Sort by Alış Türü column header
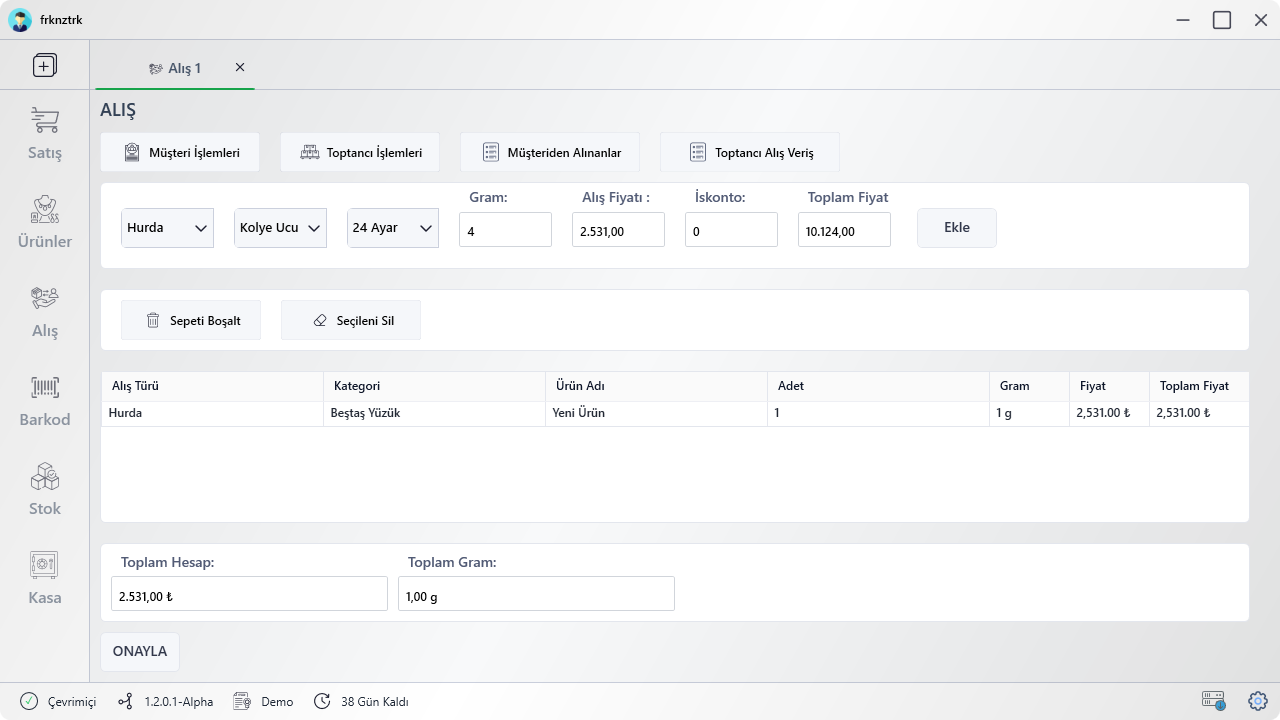Screen dimensions: 1280x720 212,386
